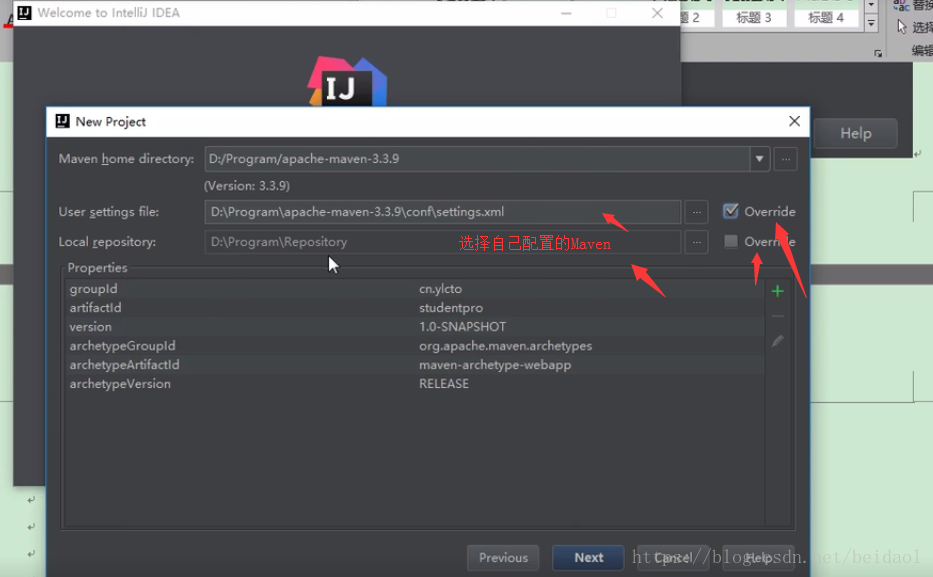Close the Welcome to IntelliJ IDEA window
The image size is (933, 577).
[x=657, y=13]
